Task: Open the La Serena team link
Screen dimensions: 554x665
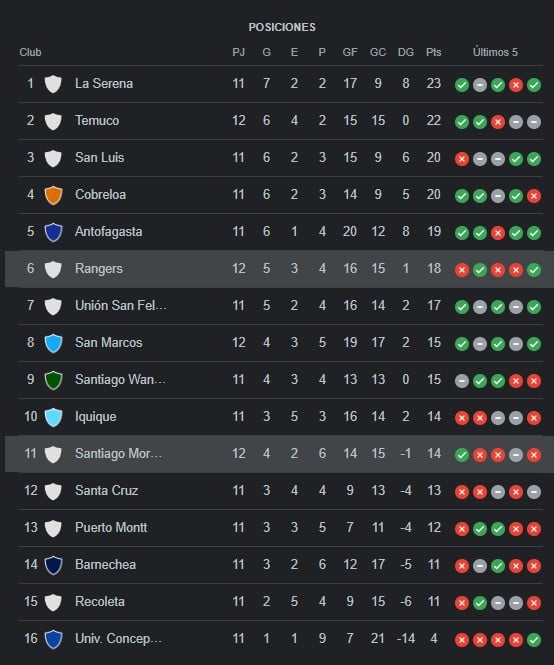Action: [104, 83]
